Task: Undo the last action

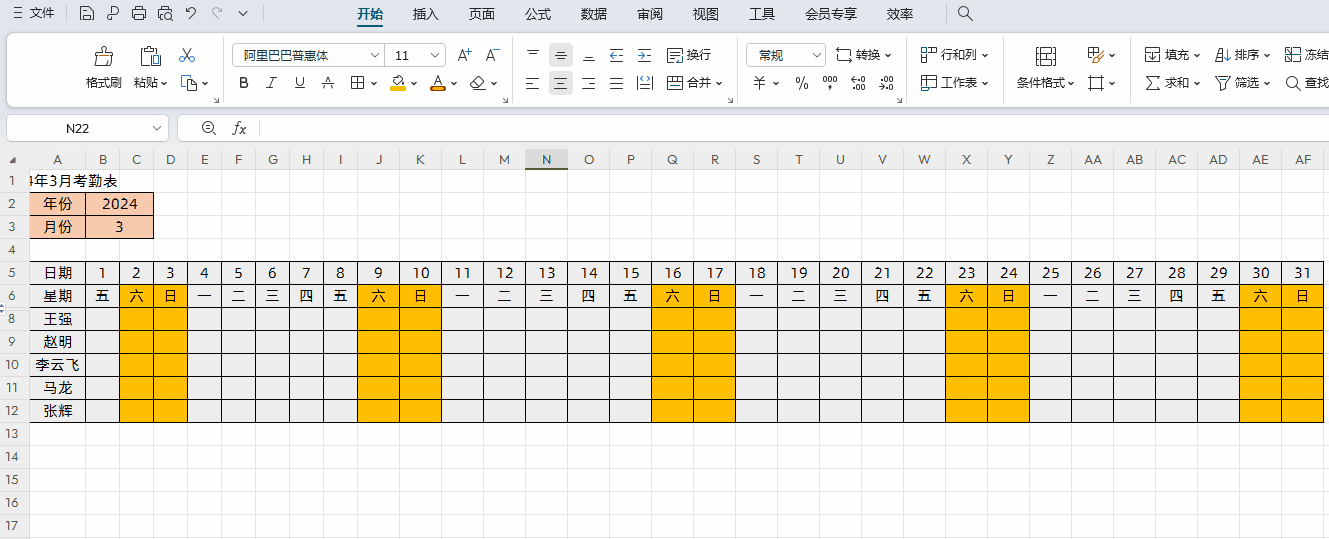Action: pyautogui.click(x=191, y=14)
